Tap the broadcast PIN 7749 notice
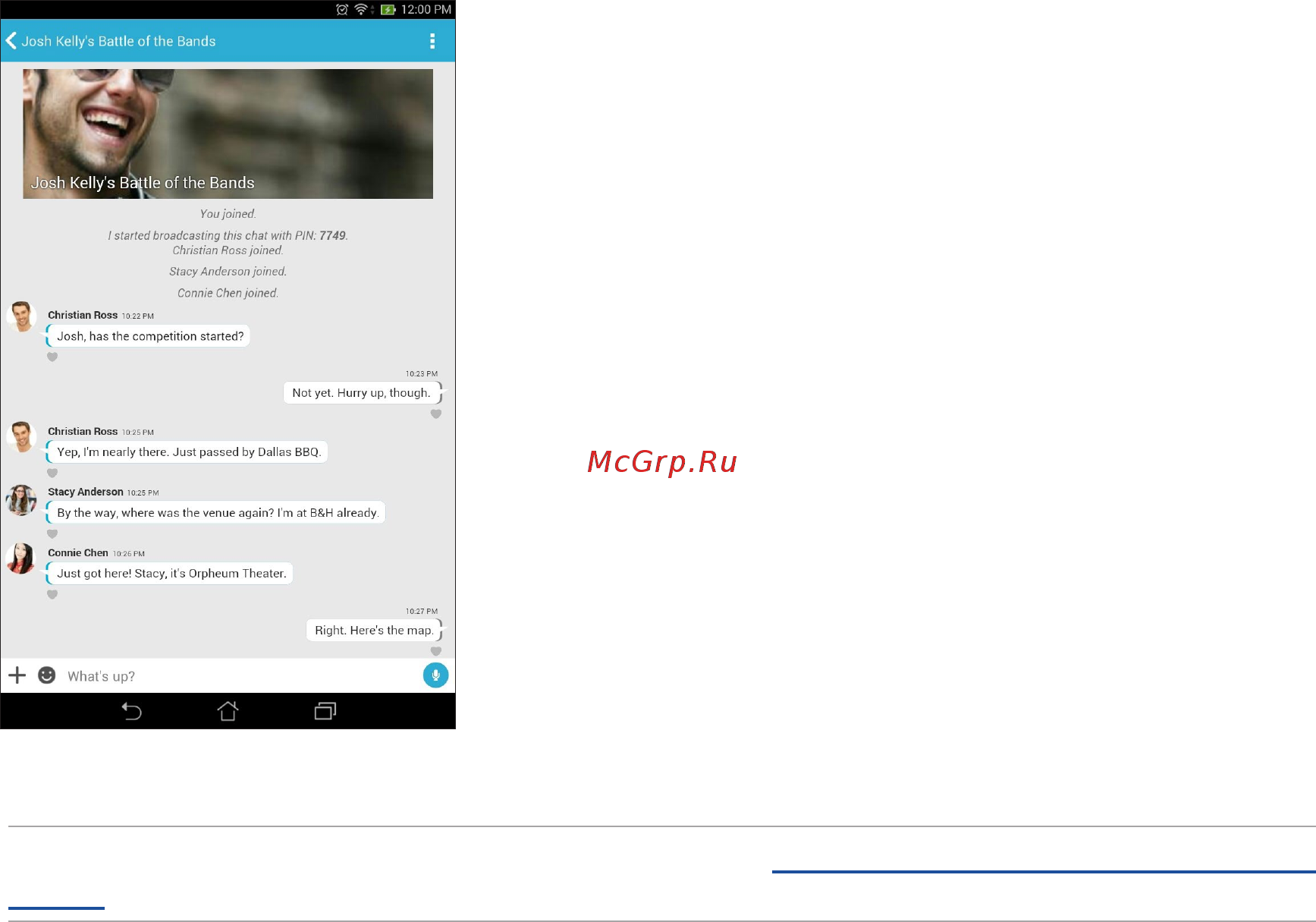This screenshot has height=922, width=1316. (x=228, y=235)
